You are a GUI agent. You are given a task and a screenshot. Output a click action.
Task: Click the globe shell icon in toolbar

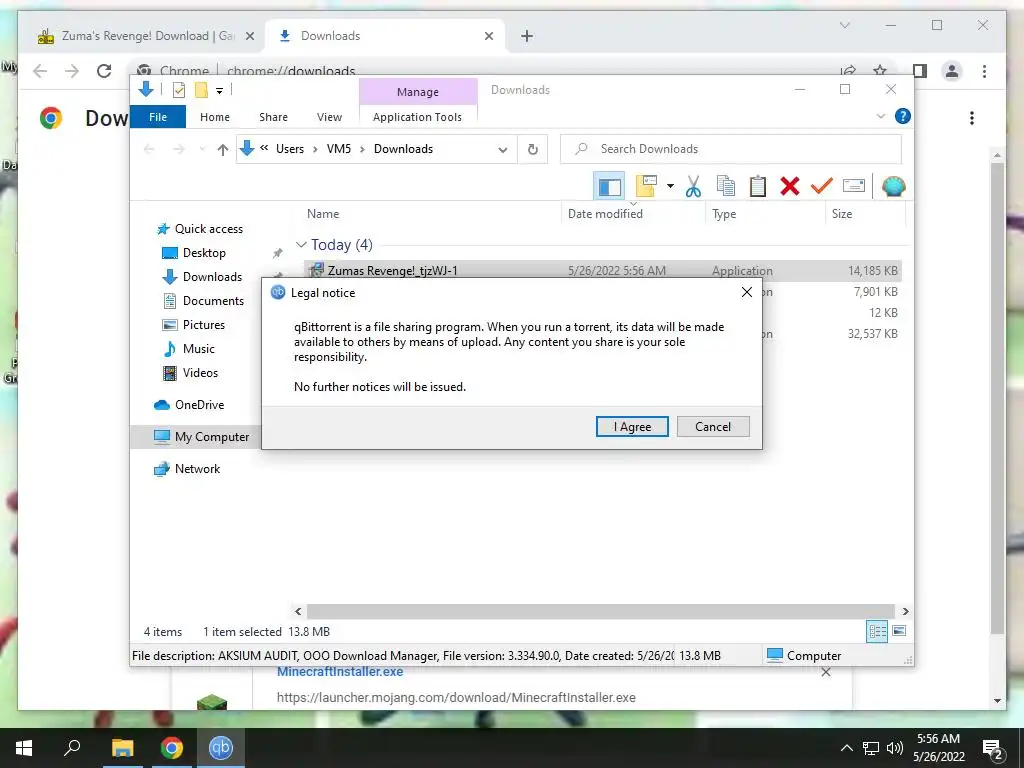tap(893, 186)
